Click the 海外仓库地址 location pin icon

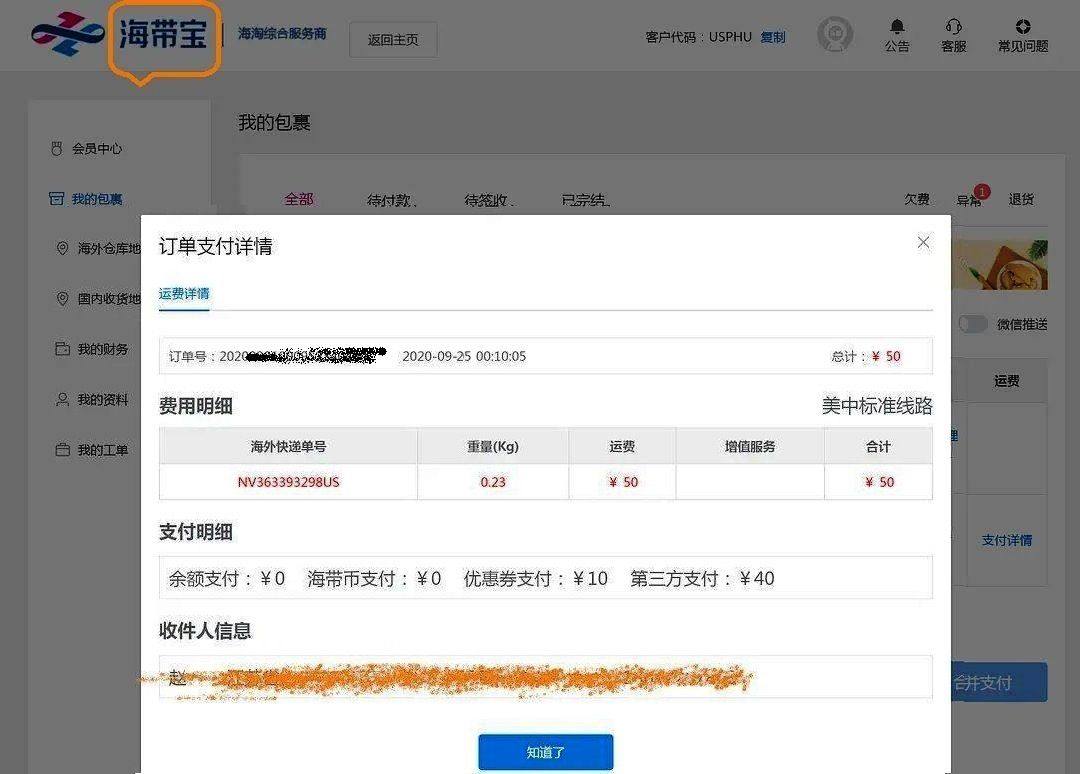coord(62,248)
